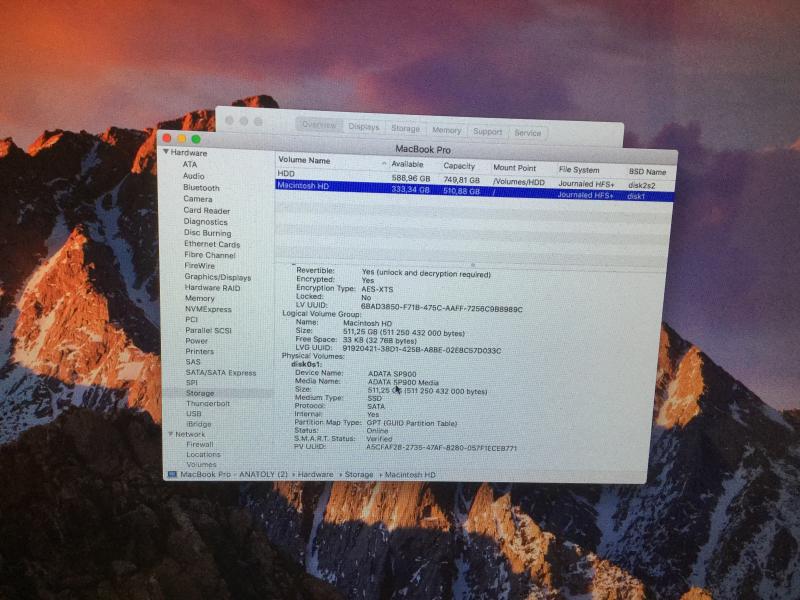Select SPI in the sidebar

(191, 383)
